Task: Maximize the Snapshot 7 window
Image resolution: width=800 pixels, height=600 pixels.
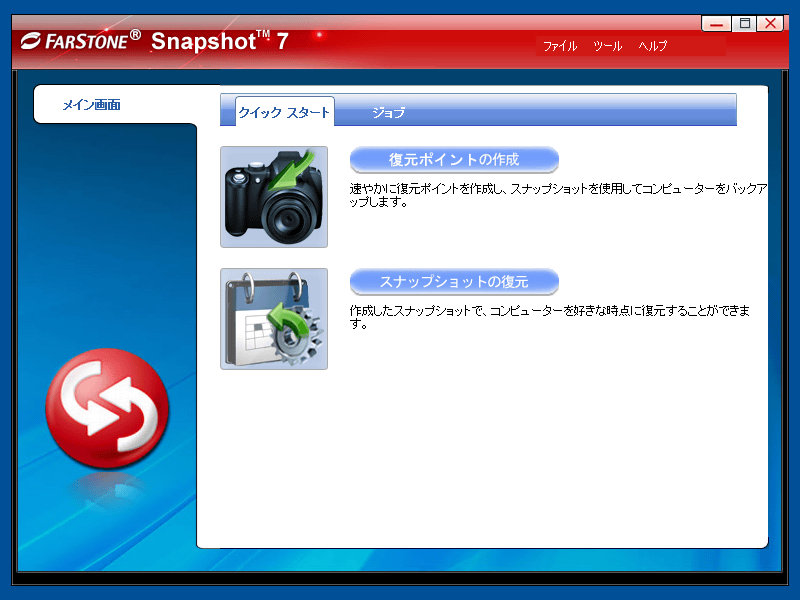Action: 744,23
